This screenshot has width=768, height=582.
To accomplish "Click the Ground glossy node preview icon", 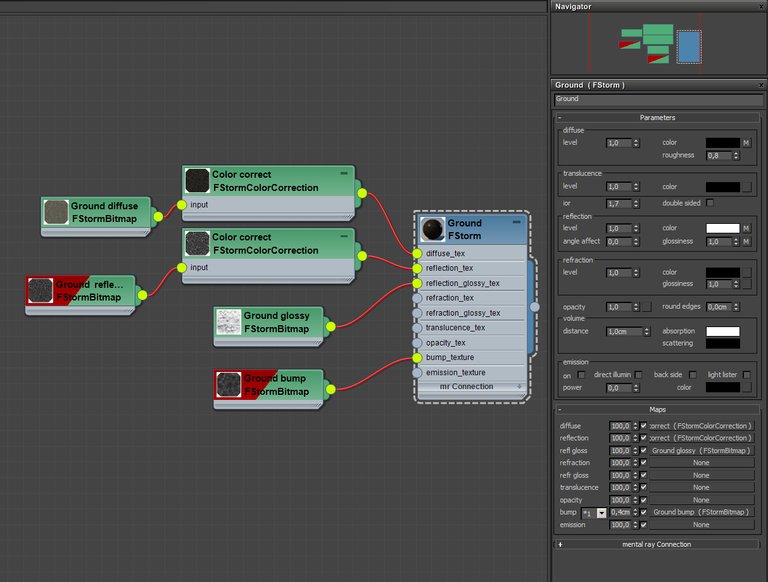I will [x=229, y=321].
